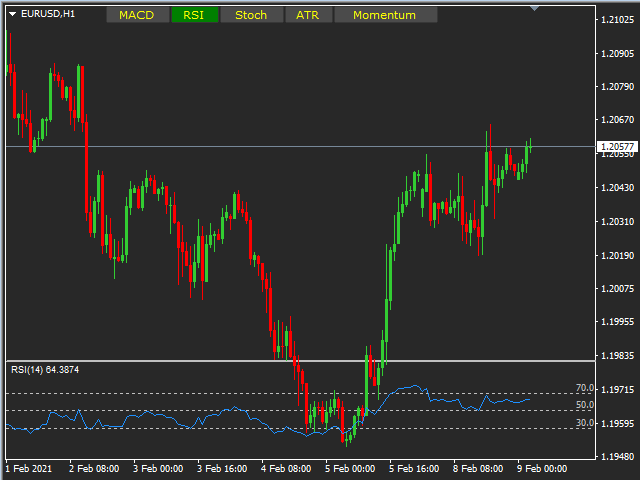Click the MACD indicator button

coord(136,15)
